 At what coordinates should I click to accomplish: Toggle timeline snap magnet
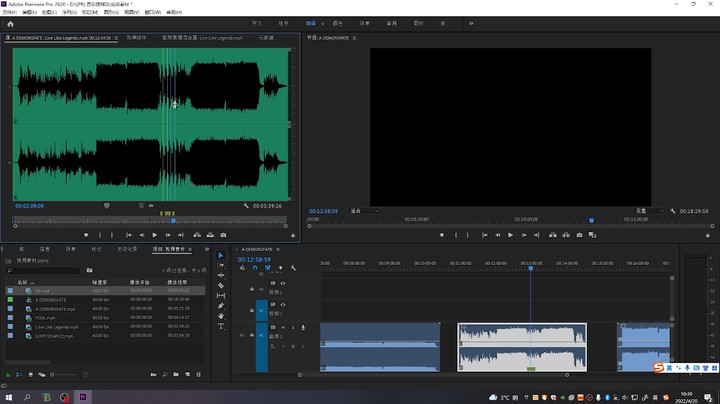[x=255, y=268]
